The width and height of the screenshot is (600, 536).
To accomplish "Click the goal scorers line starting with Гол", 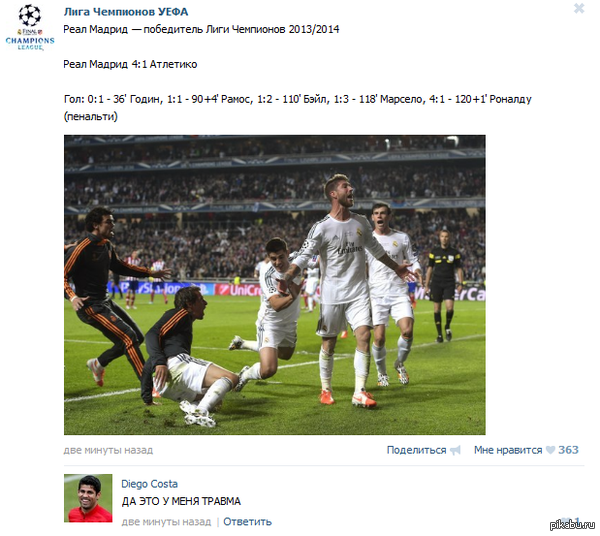I will pos(297,108).
